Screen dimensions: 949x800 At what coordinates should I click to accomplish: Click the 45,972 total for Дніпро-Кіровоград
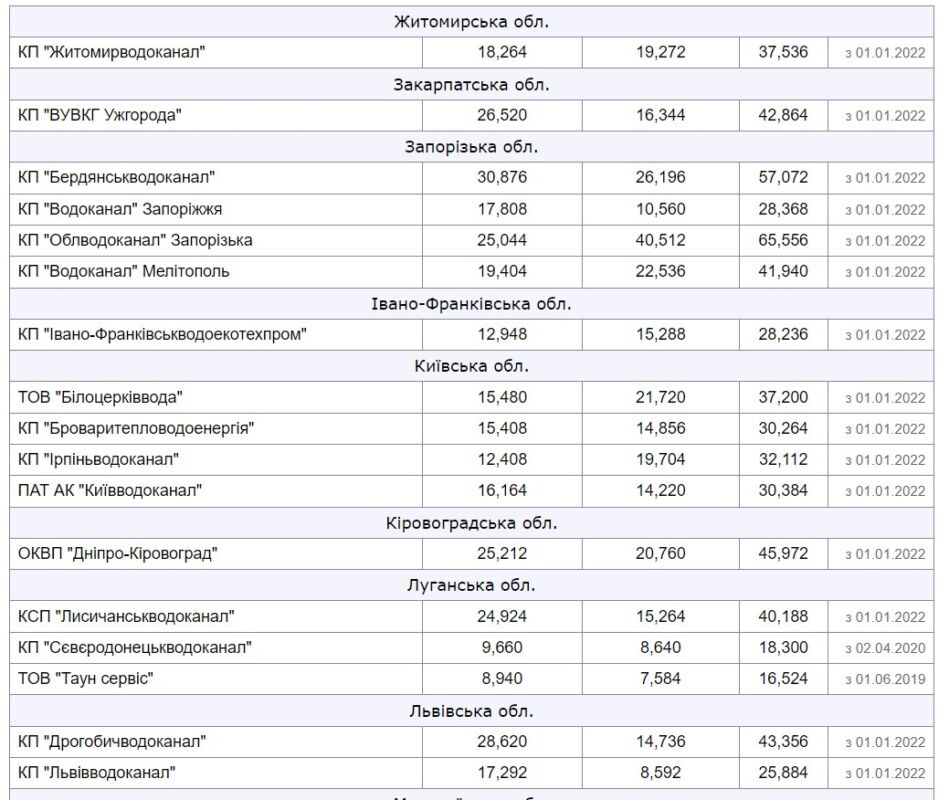[x=782, y=553]
